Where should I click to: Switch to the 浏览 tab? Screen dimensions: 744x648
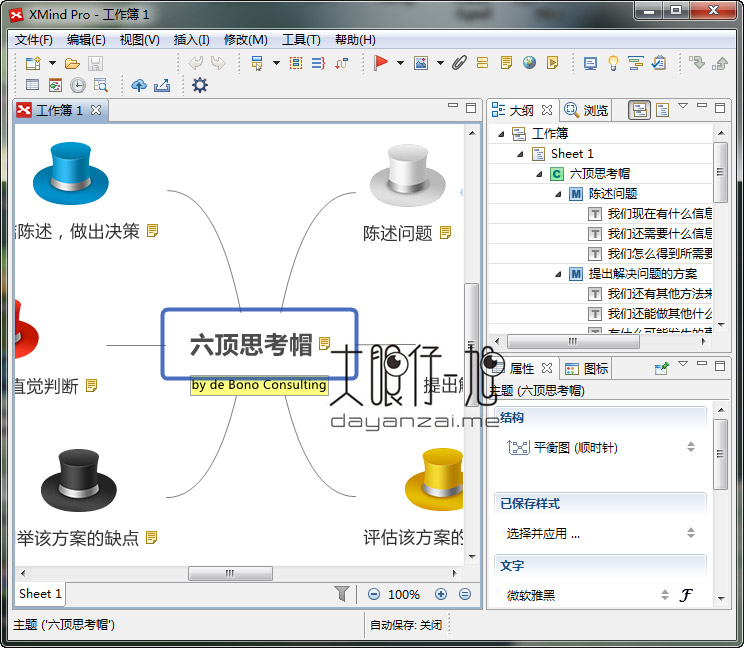tap(586, 111)
